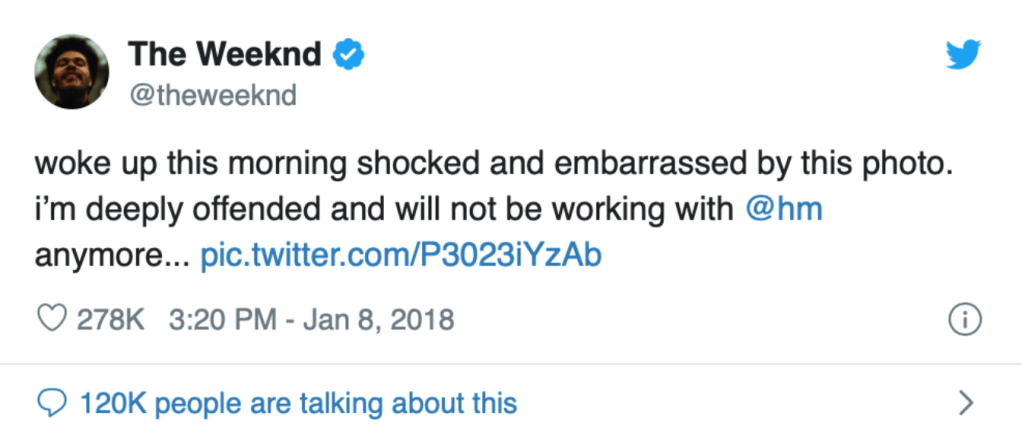The height and width of the screenshot is (435, 1022).
Task: Like the tweet with the heart icon
Action: (50, 321)
